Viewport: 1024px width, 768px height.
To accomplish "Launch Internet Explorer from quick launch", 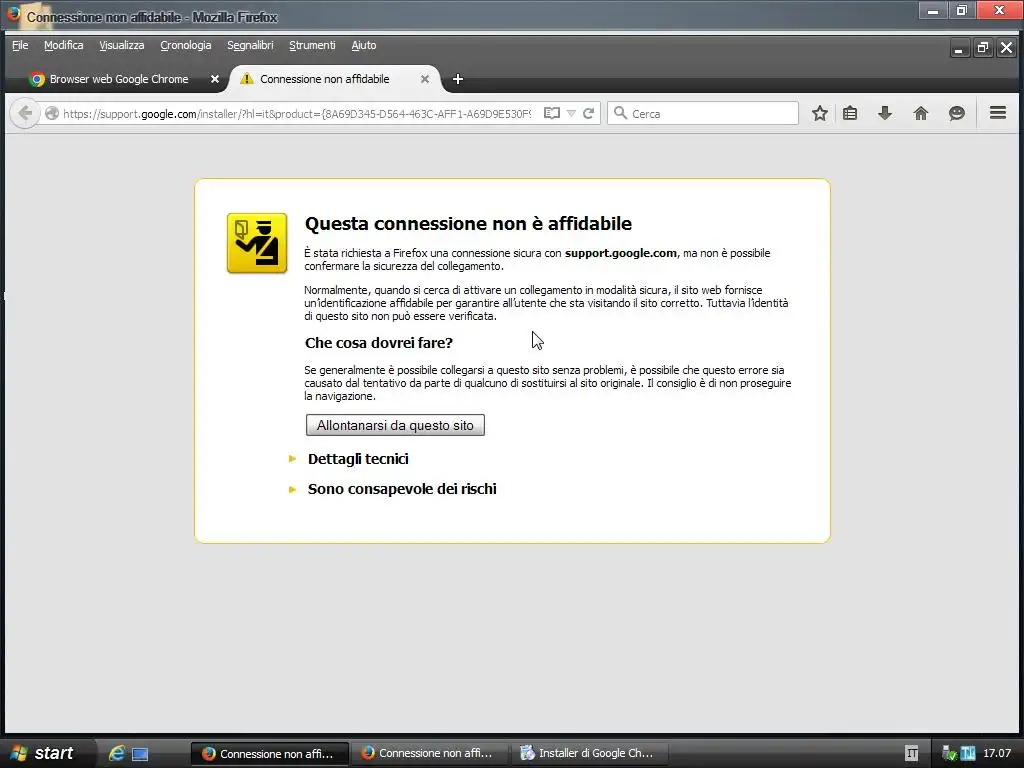I will pyautogui.click(x=116, y=753).
